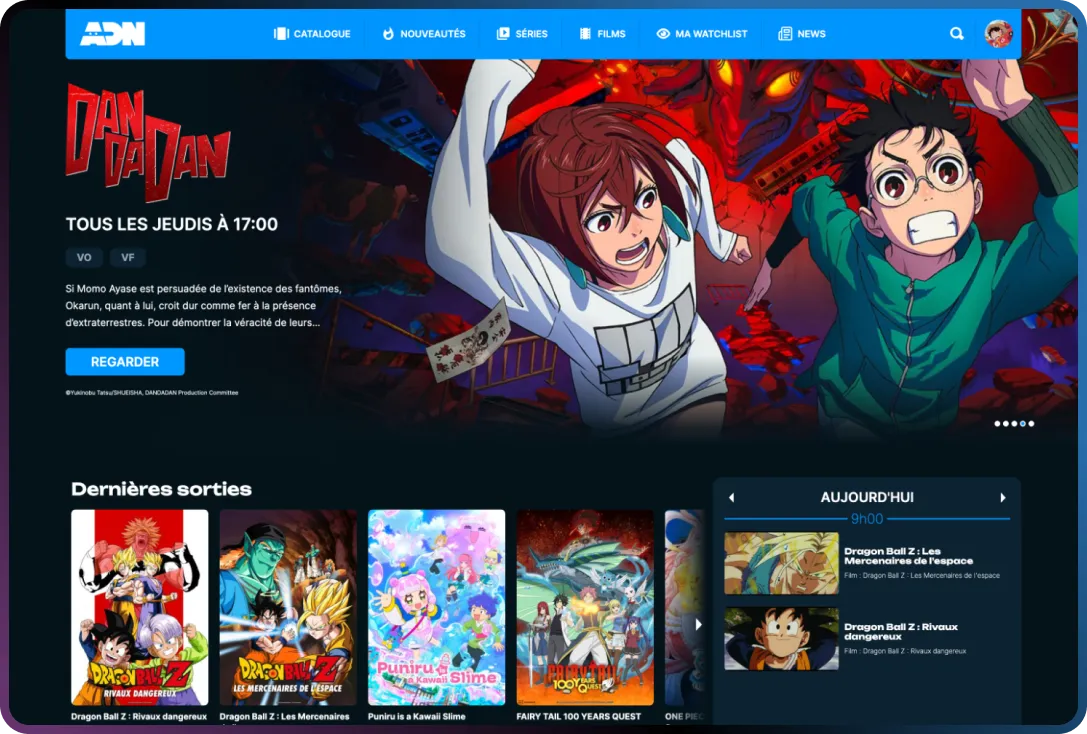Screen dimensions: 1087x734
Task: Click the Dandadan title logo
Action: click(148, 142)
